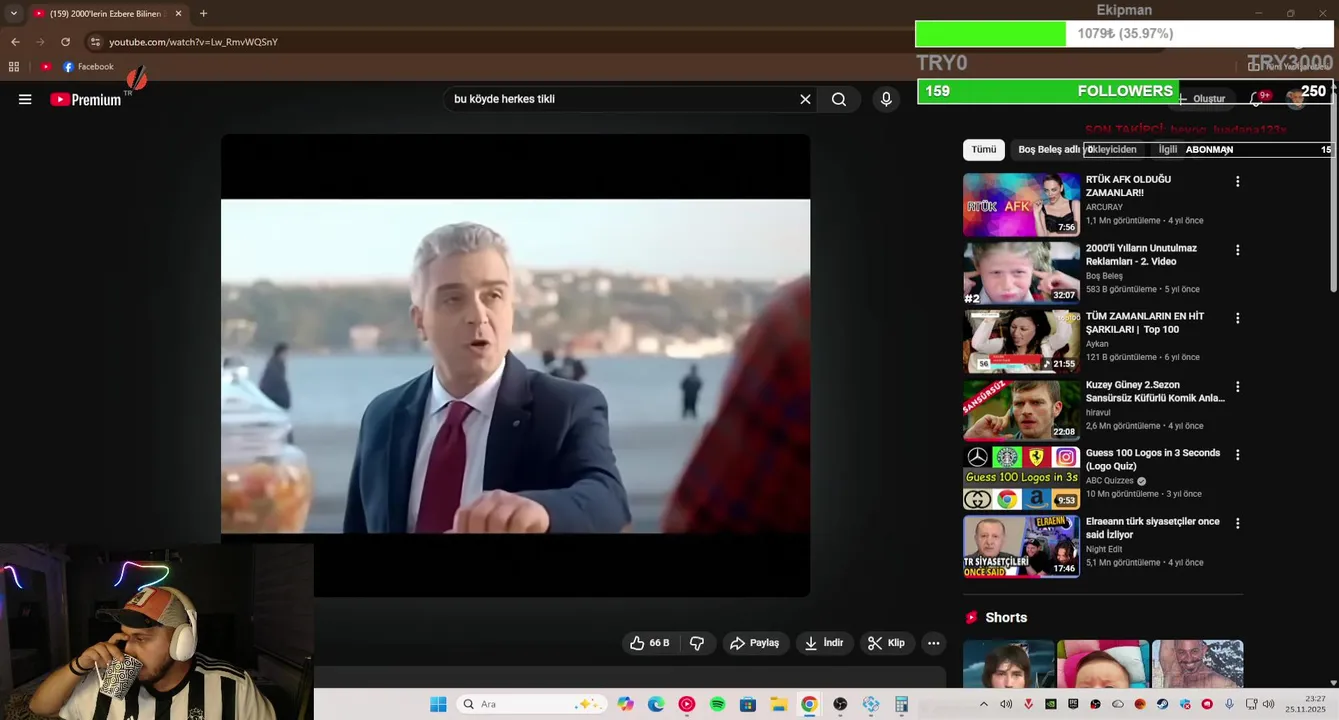Click the magnifier search button
Viewport: 1339px width, 720px height.
tap(839, 99)
